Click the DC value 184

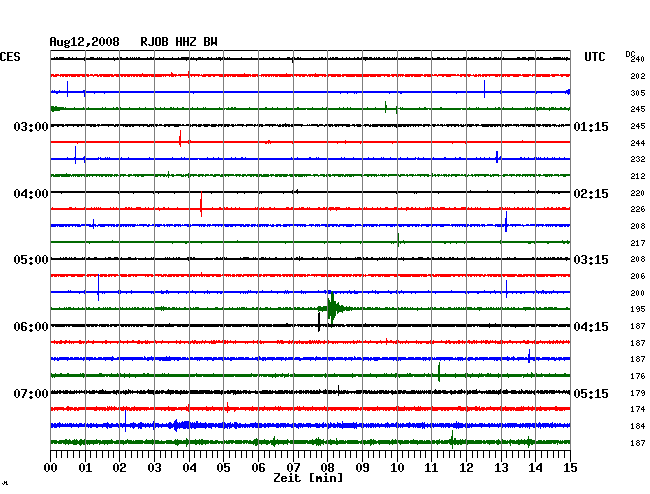point(638,426)
